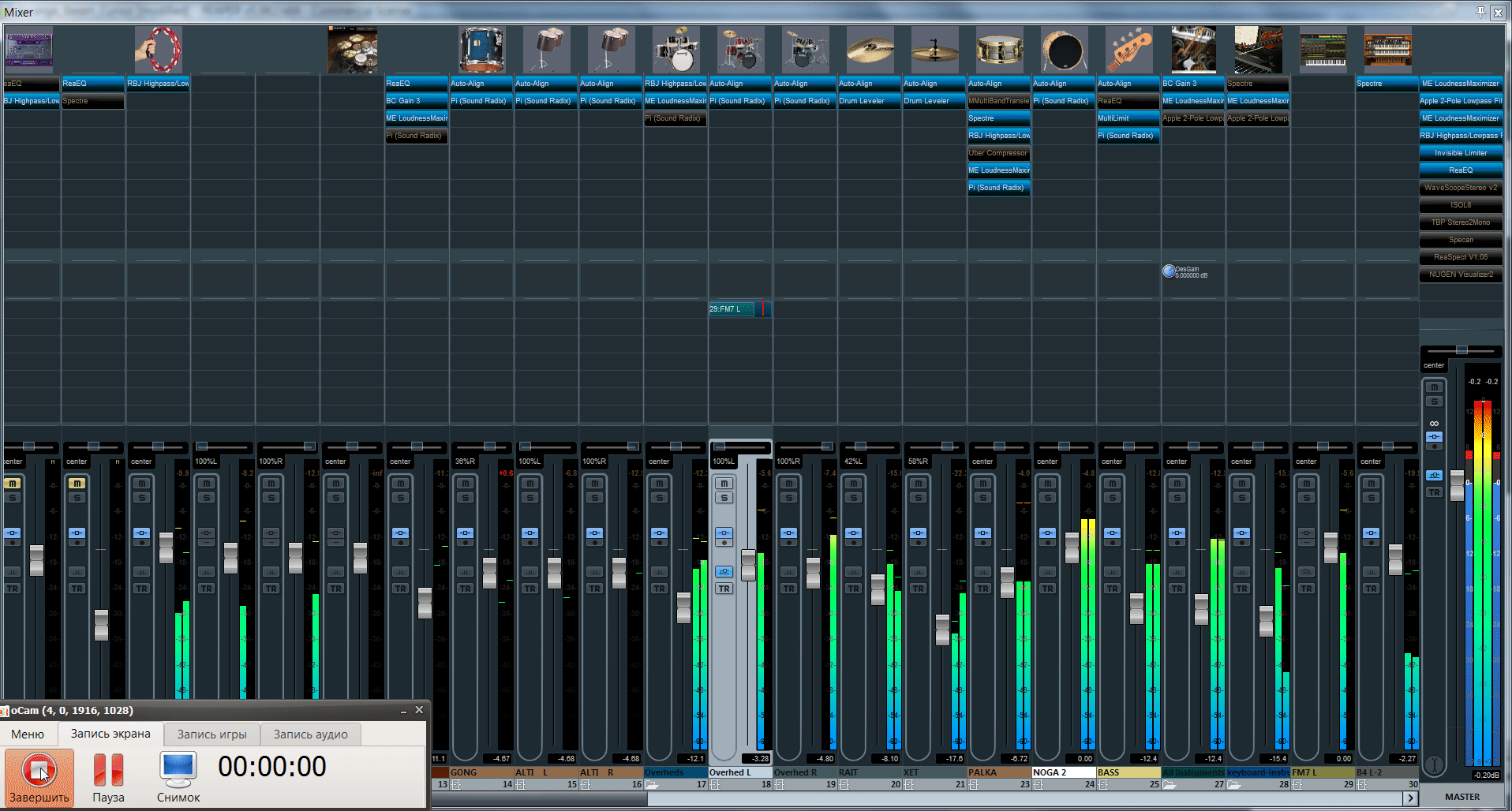Image resolution: width=1512 pixels, height=811 pixels.
Task: Solo the BASS track
Action: [1112, 498]
